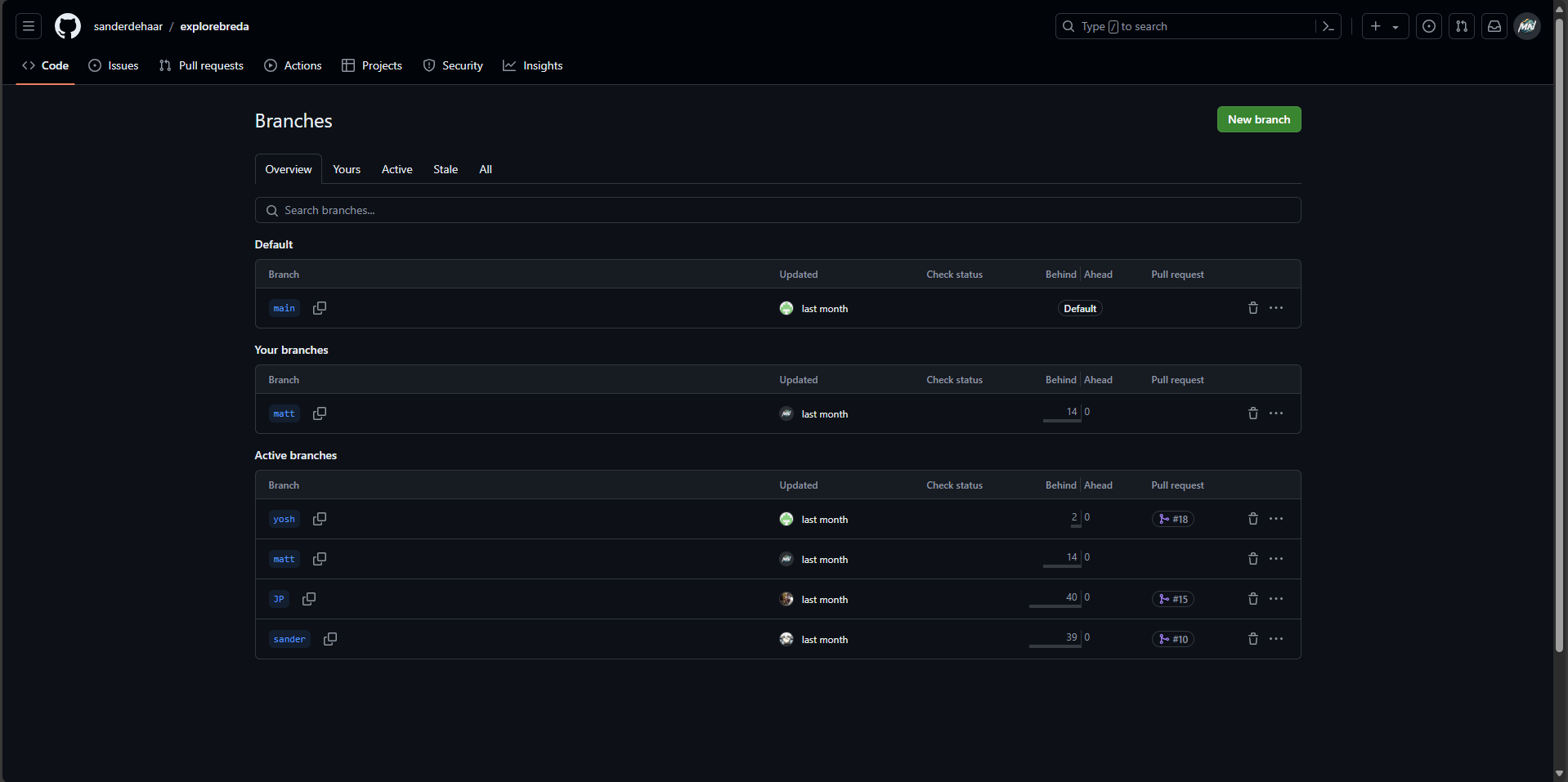Open pull request #18 link
The height and width of the screenshot is (782, 1568).
[1172, 519]
